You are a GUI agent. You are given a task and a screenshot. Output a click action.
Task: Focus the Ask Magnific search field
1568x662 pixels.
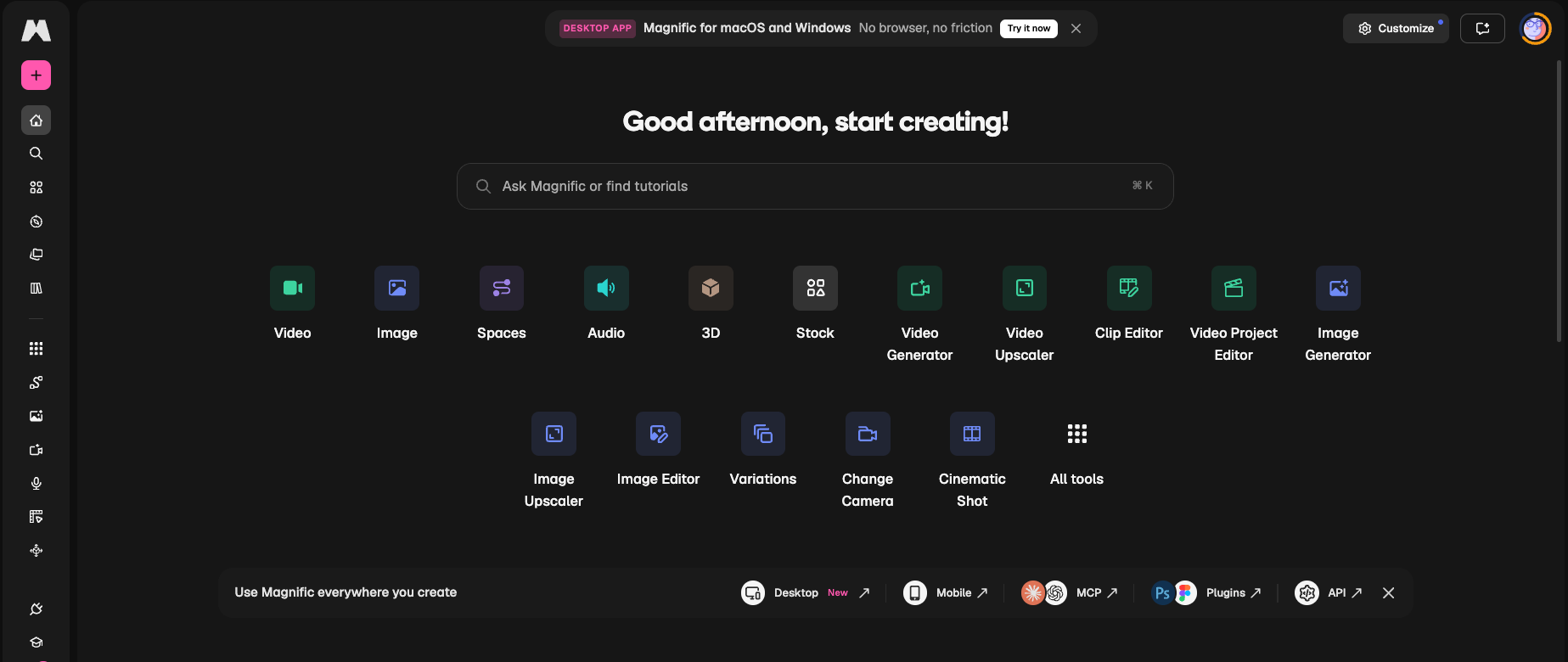(x=815, y=187)
